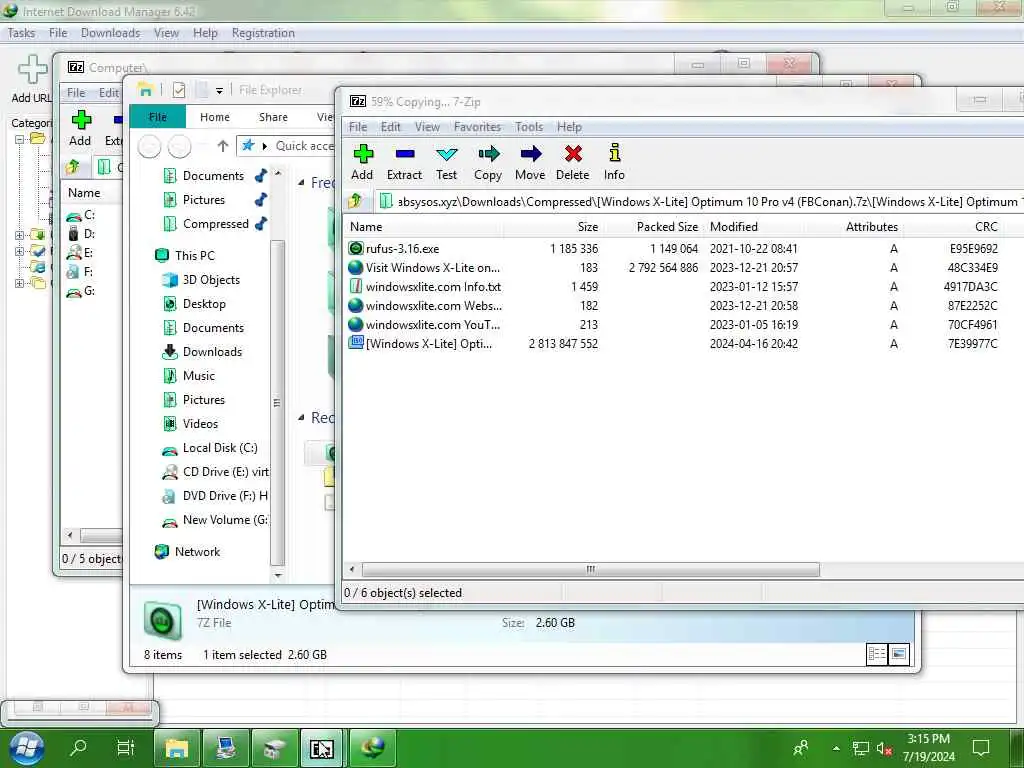
Task: Click the Test icon in the 7-Zip toolbar
Action: 447,154
